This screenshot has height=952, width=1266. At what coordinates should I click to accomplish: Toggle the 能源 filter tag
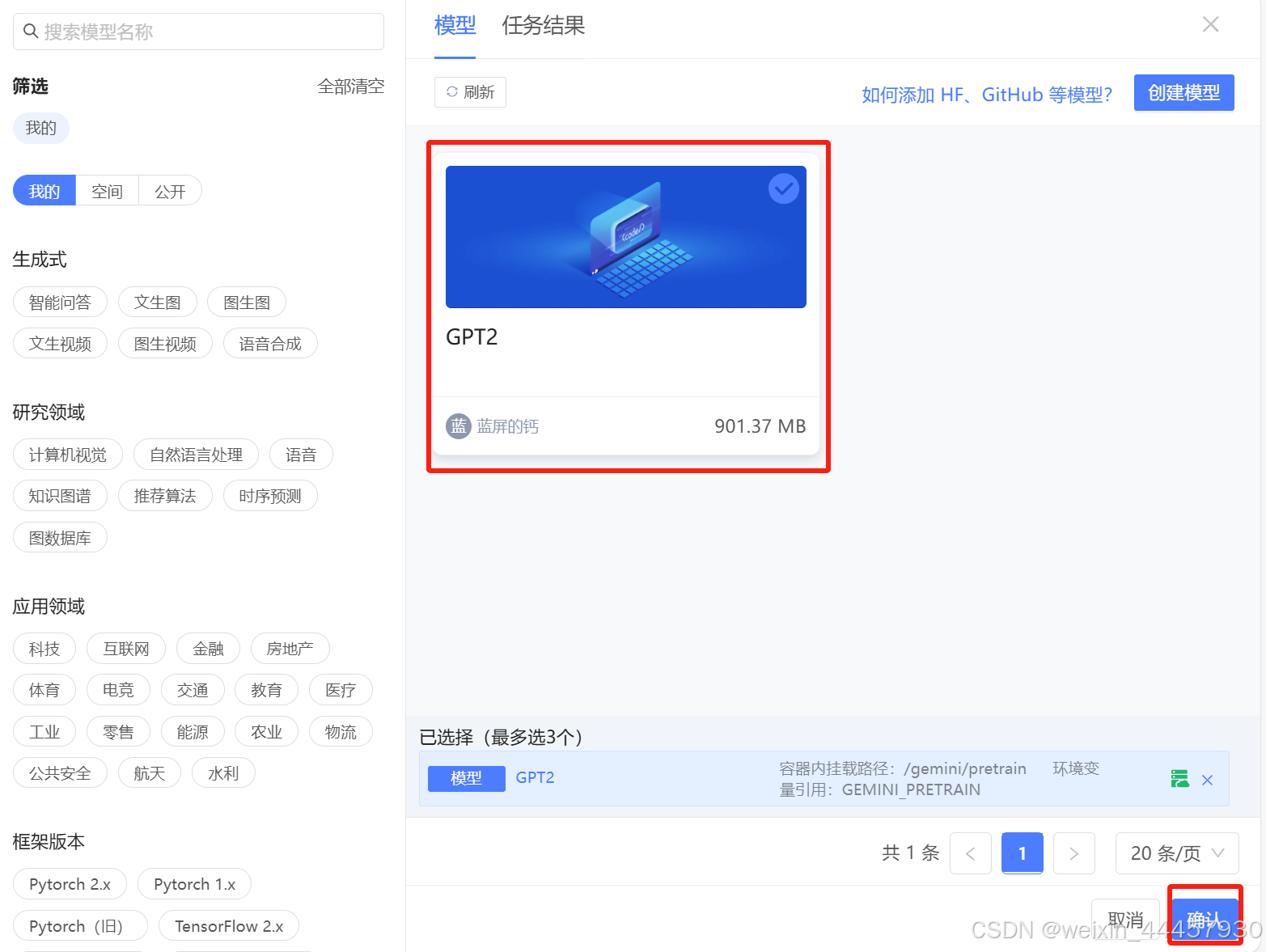pos(193,731)
